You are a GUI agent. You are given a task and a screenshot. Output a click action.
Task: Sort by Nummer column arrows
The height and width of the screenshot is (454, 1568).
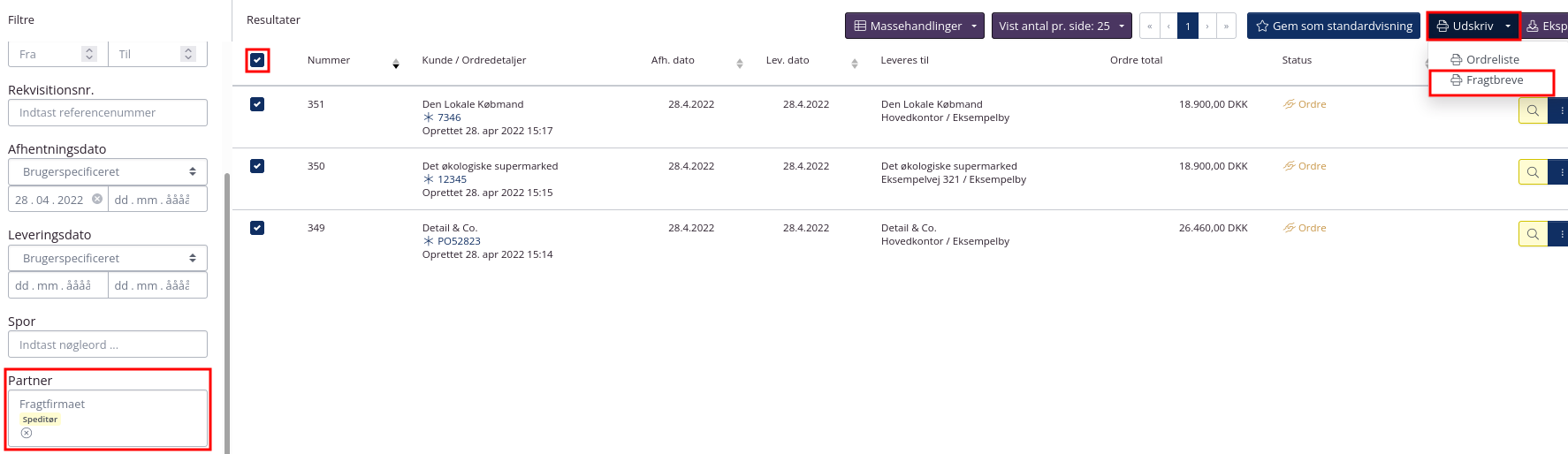tap(396, 64)
